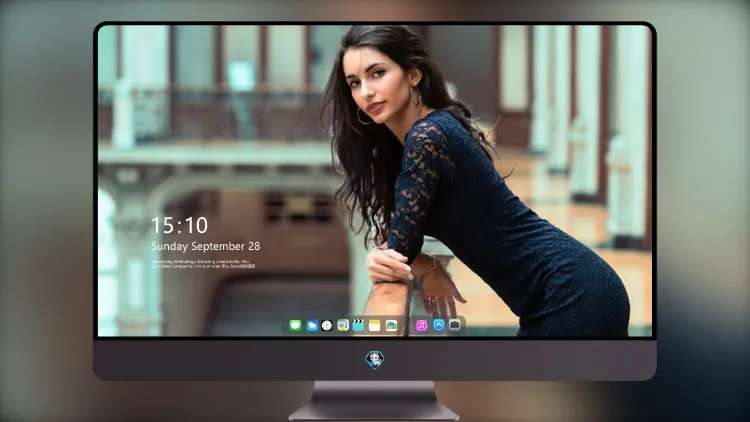This screenshot has height=422, width=750.
Task: Open the Photos gallery app in dock
Action: coord(391,325)
